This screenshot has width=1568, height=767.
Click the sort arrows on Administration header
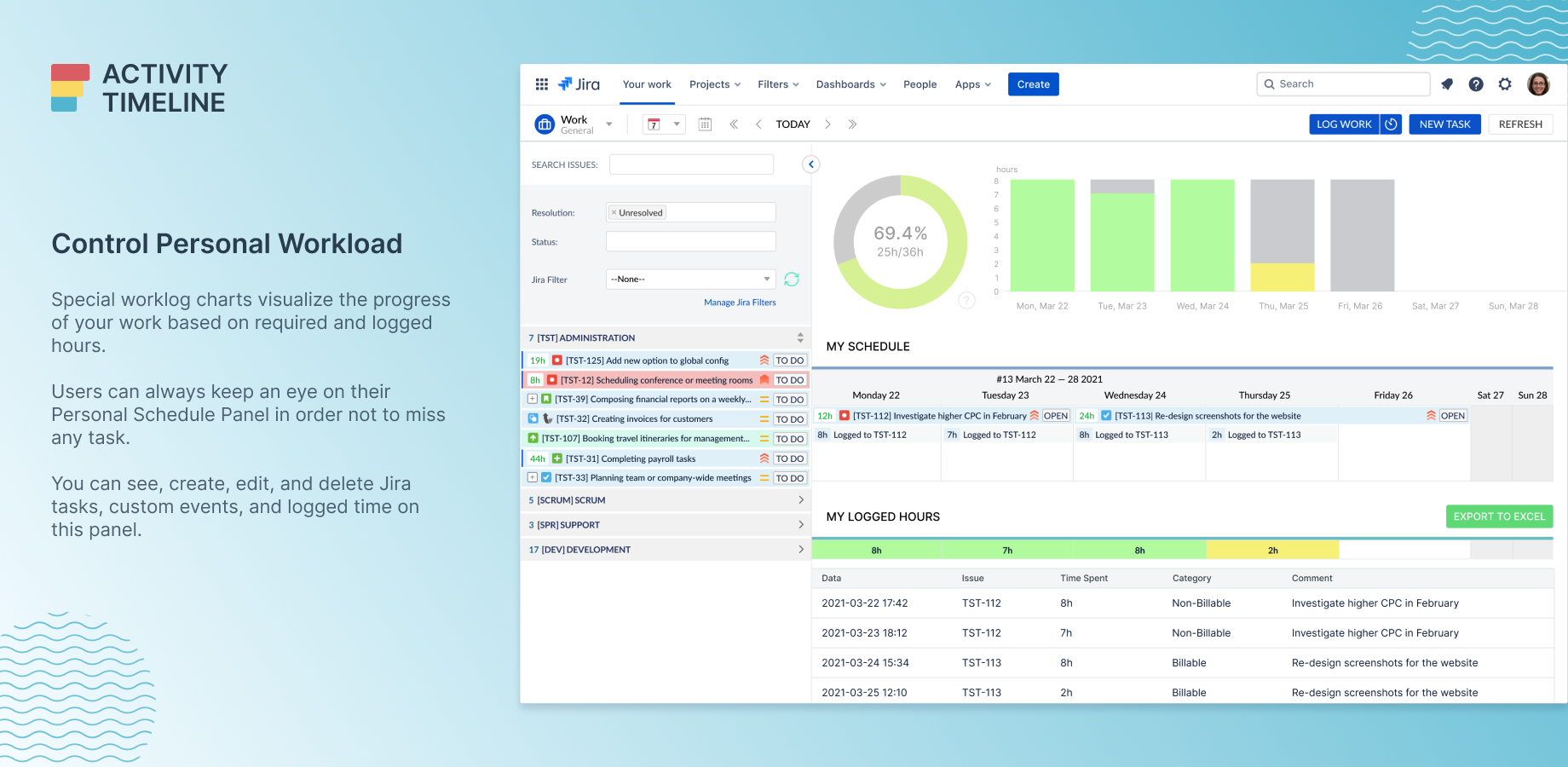tap(800, 337)
